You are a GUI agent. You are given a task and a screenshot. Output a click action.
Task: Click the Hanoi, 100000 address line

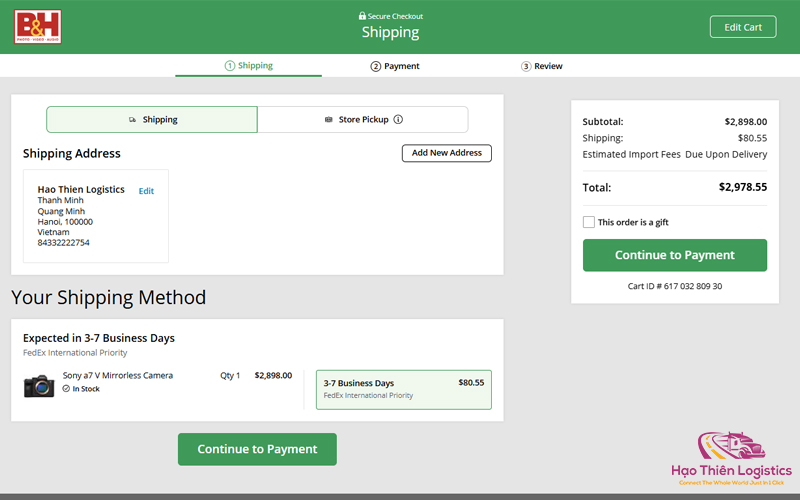click(x=65, y=222)
